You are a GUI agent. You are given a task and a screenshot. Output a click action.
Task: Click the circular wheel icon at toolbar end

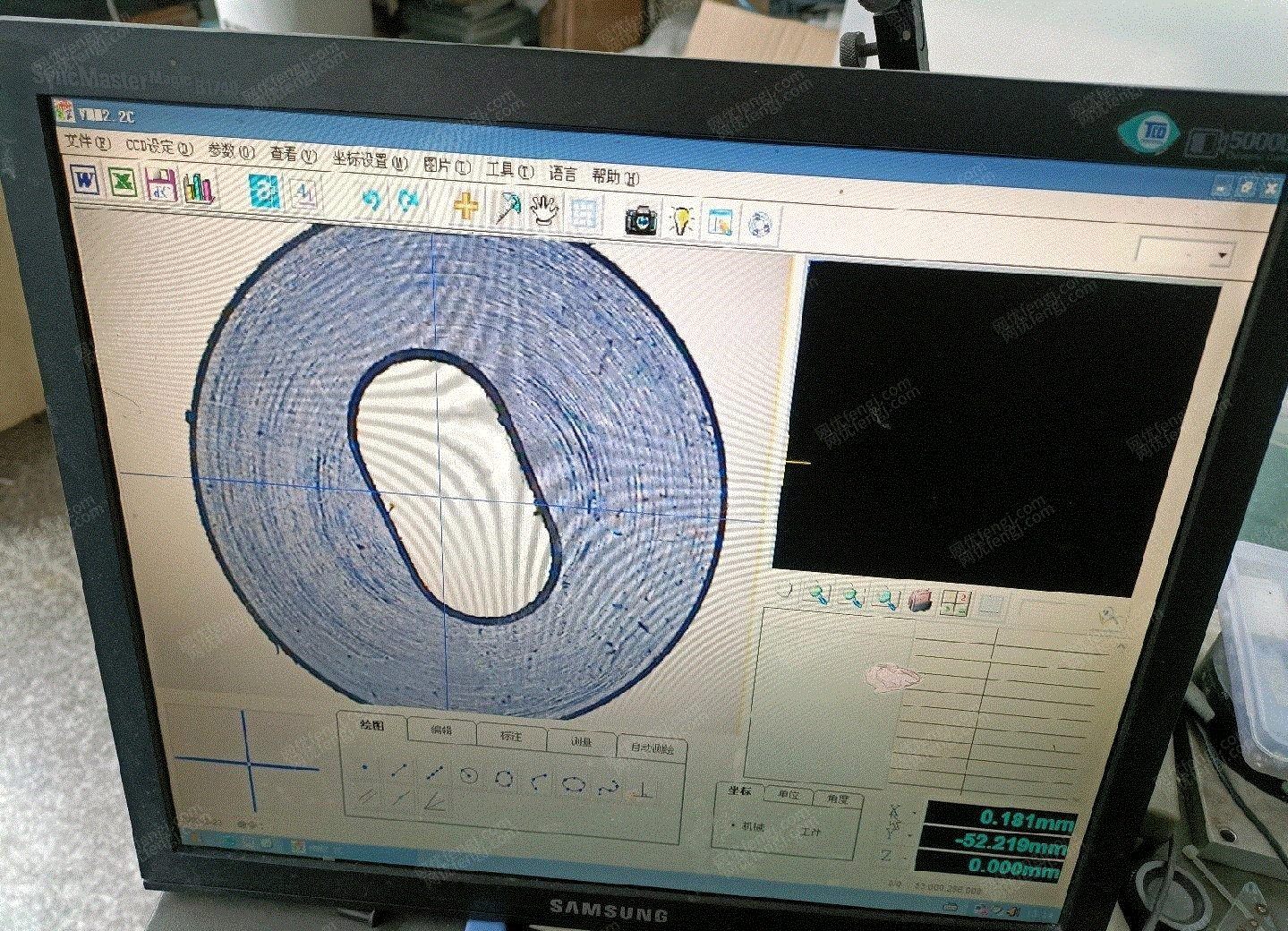tap(759, 225)
